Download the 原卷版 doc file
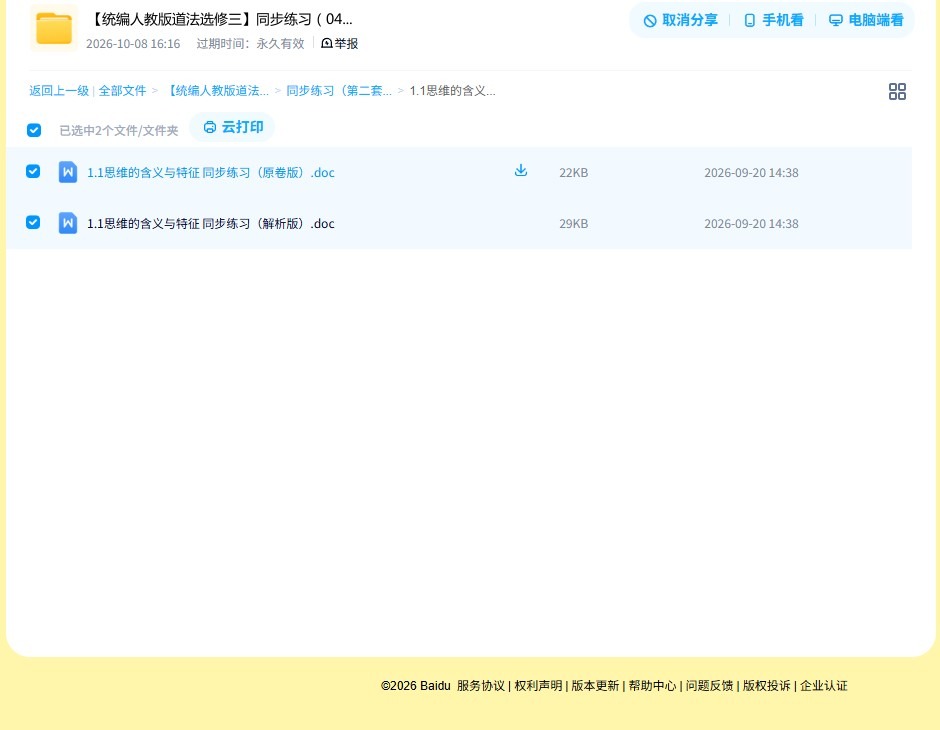The width and height of the screenshot is (940, 730). [x=521, y=171]
